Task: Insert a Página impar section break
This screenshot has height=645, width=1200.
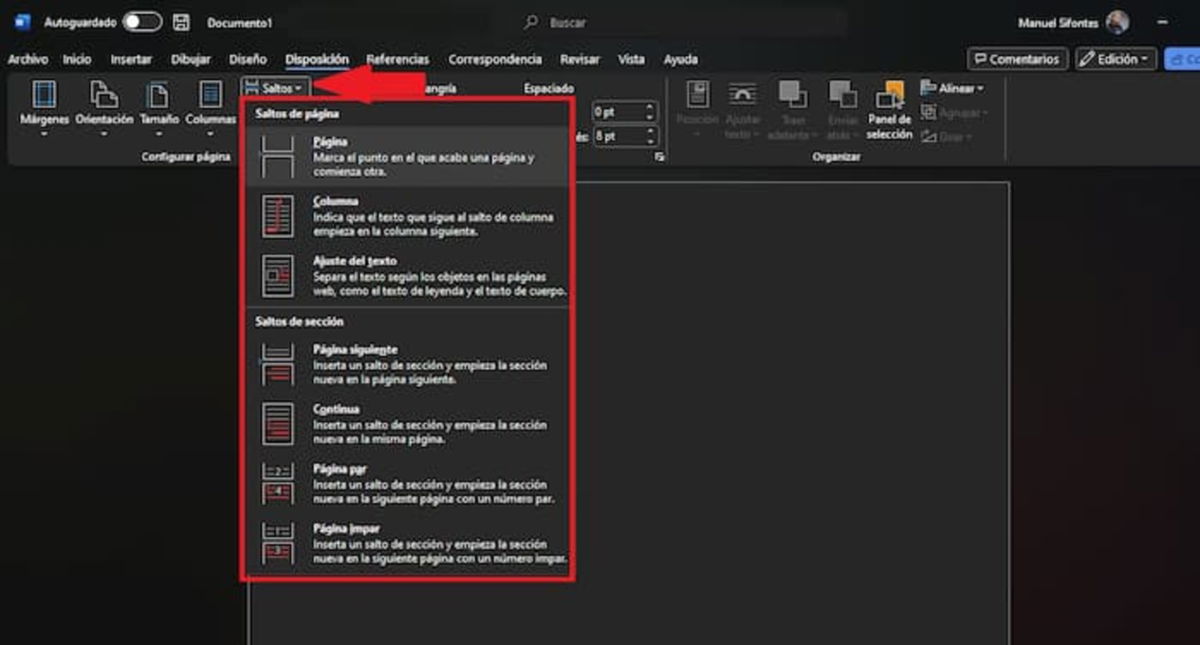Action: tap(407, 542)
